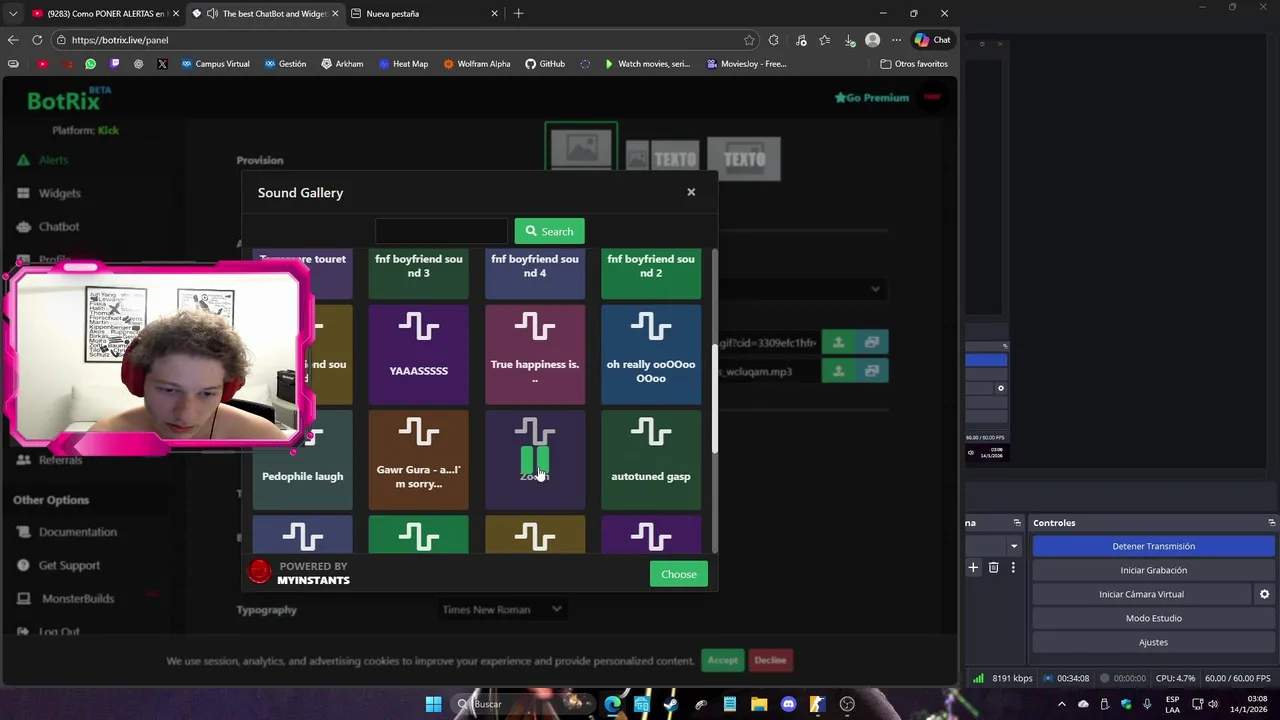Click Iniciar Cámara Virtual in OBS
This screenshot has width=1280, height=720.
coord(1141,594)
